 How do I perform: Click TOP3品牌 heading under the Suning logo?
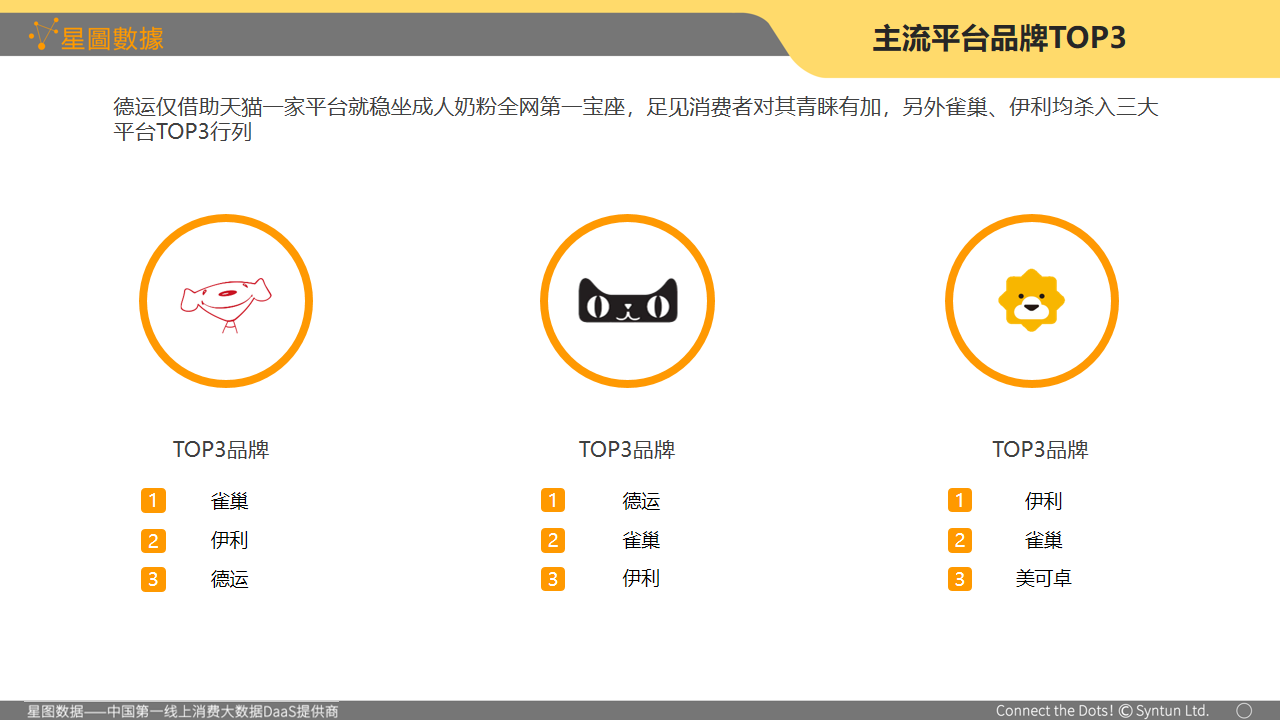[1040, 450]
